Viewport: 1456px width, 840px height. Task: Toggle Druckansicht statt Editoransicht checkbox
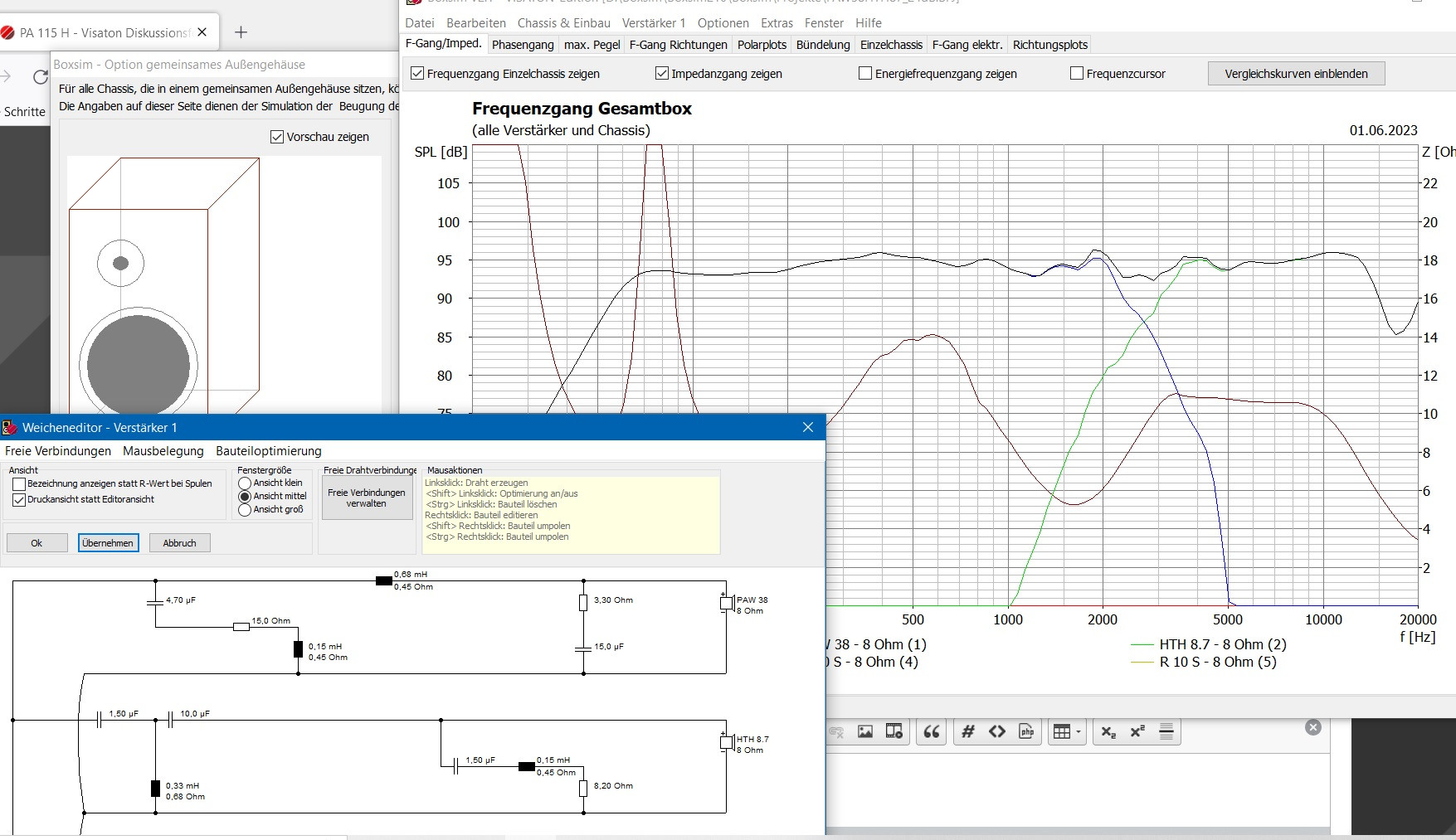tap(19, 499)
